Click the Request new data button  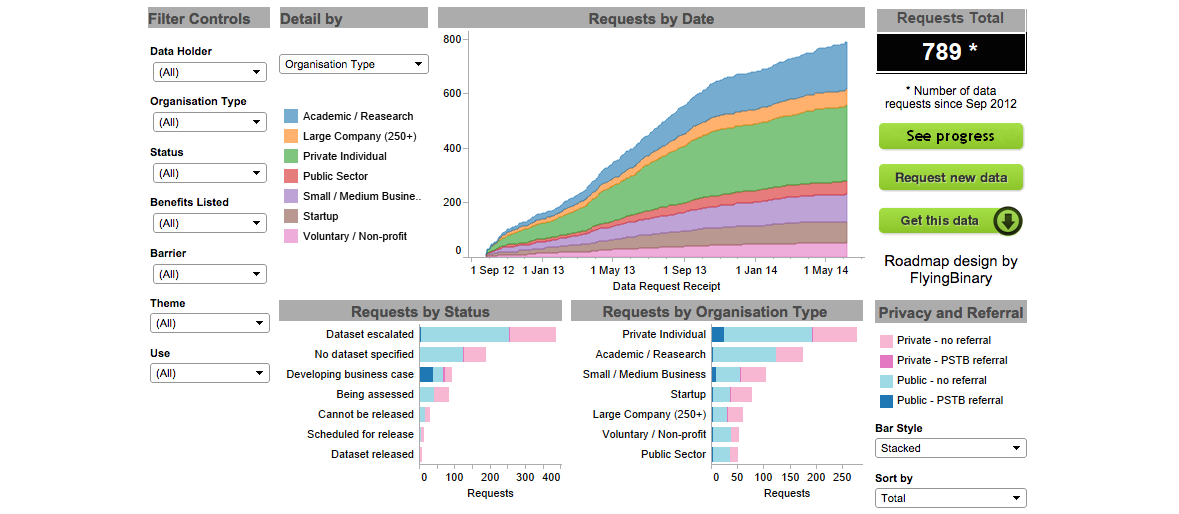pos(950,178)
